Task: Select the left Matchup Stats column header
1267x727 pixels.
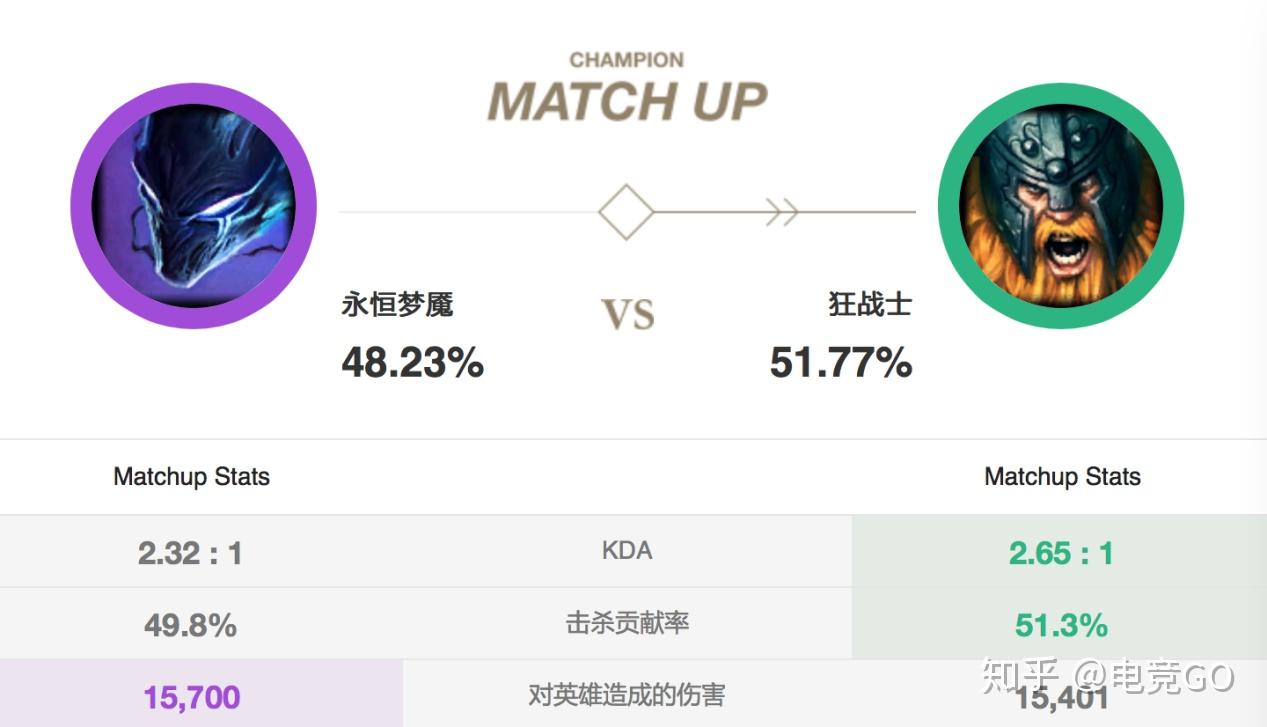Action: (x=190, y=477)
